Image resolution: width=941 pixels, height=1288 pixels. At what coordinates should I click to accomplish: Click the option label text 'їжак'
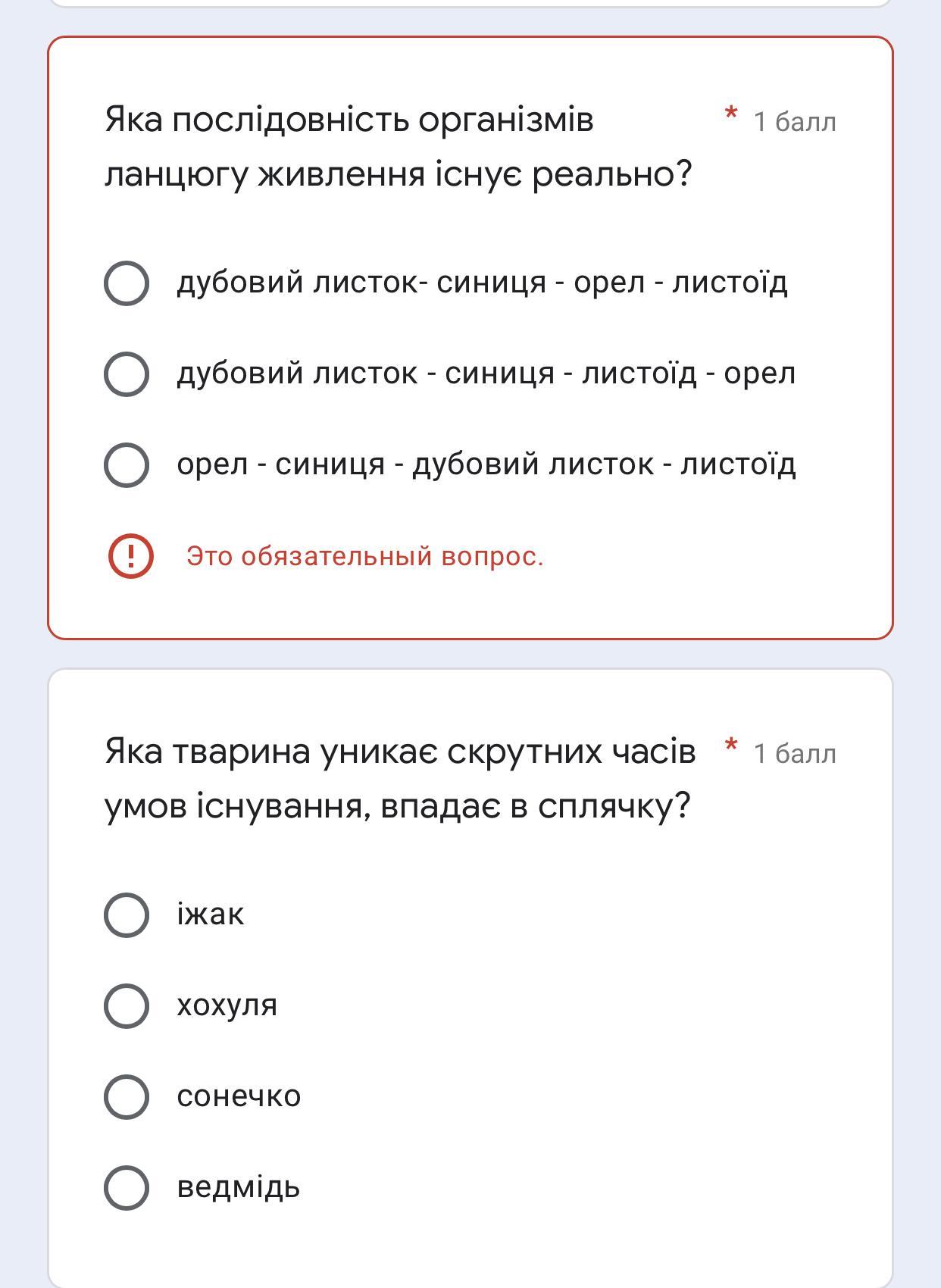pyautogui.click(x=210, y=914)
